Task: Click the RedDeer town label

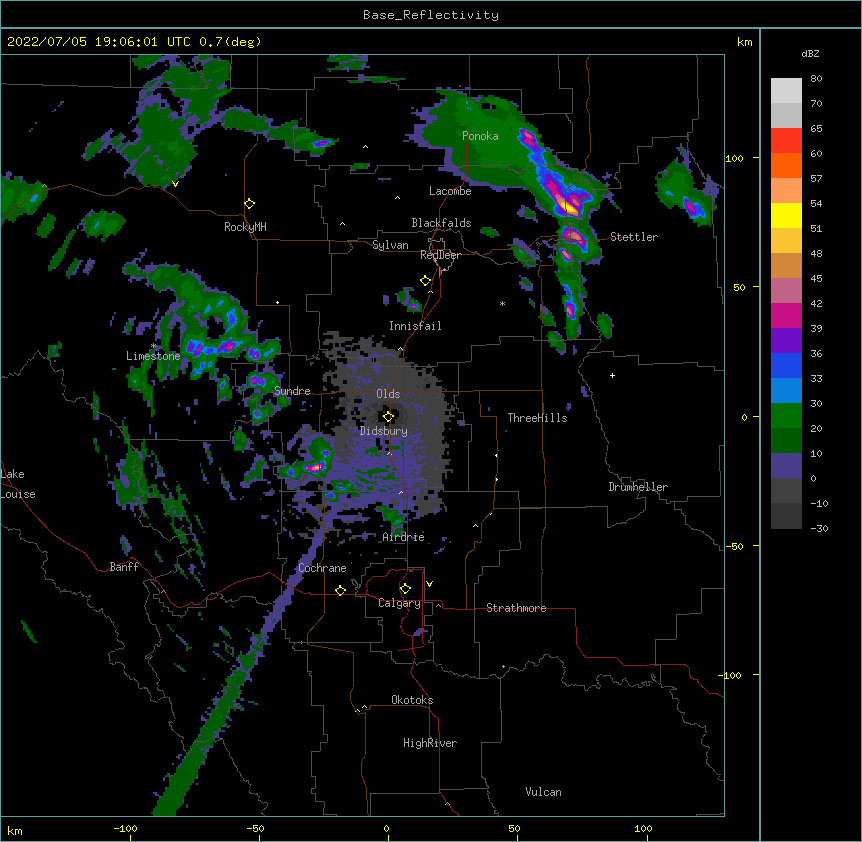Action: pos(440,255)
